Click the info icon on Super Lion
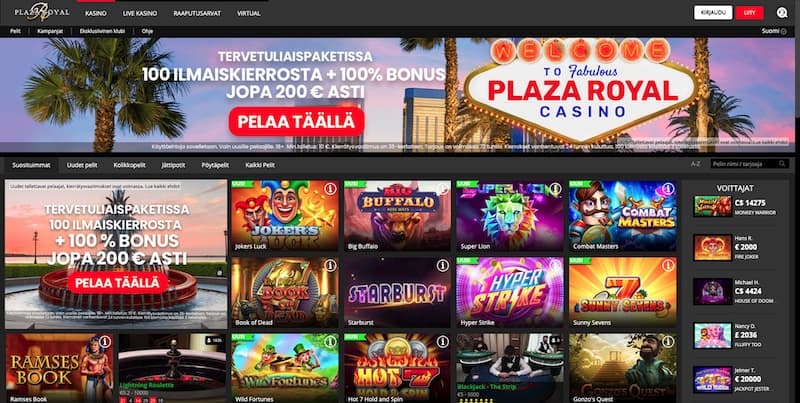The image size is (800, 403). coord(555,189)
